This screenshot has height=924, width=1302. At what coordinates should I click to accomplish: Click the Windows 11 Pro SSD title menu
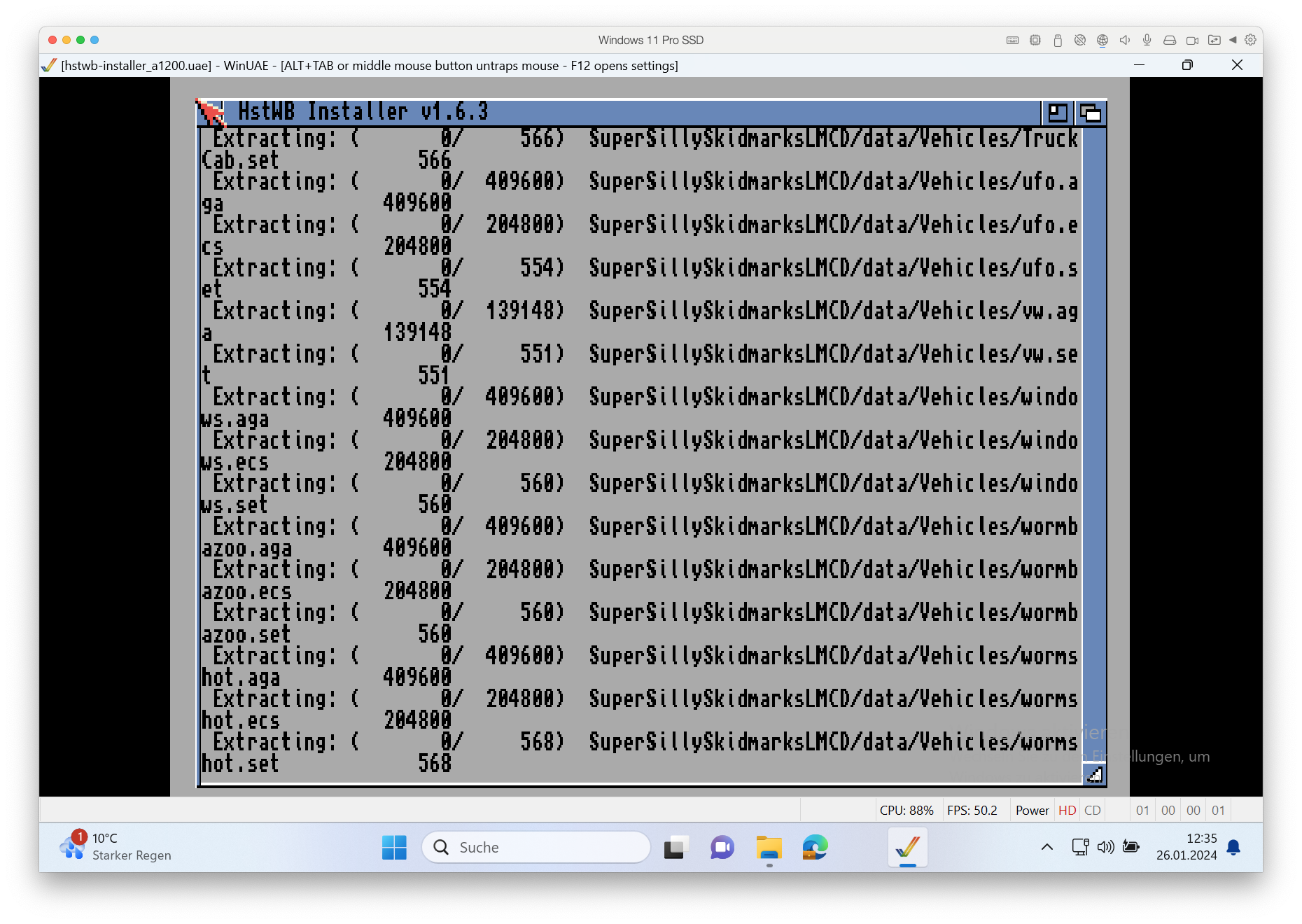tap(650, 40)
